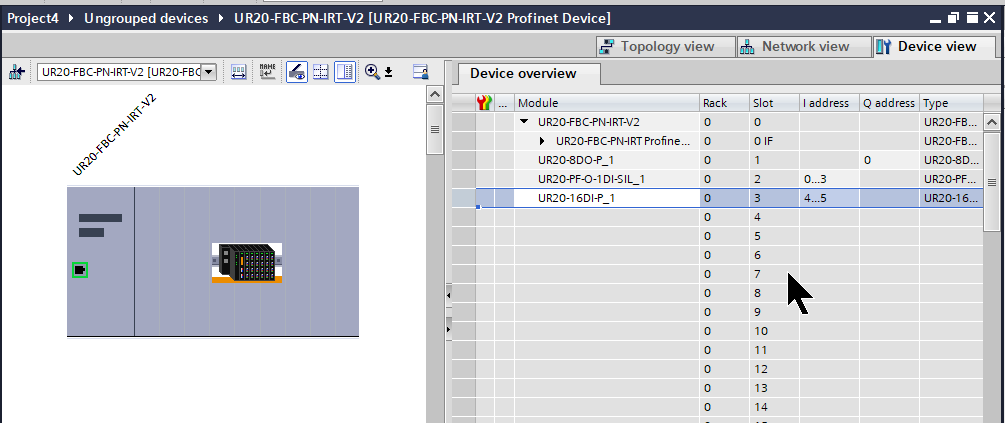Screen dimensions: 1005x423
Task: Click I address cell 4...5
Action: 829,198
